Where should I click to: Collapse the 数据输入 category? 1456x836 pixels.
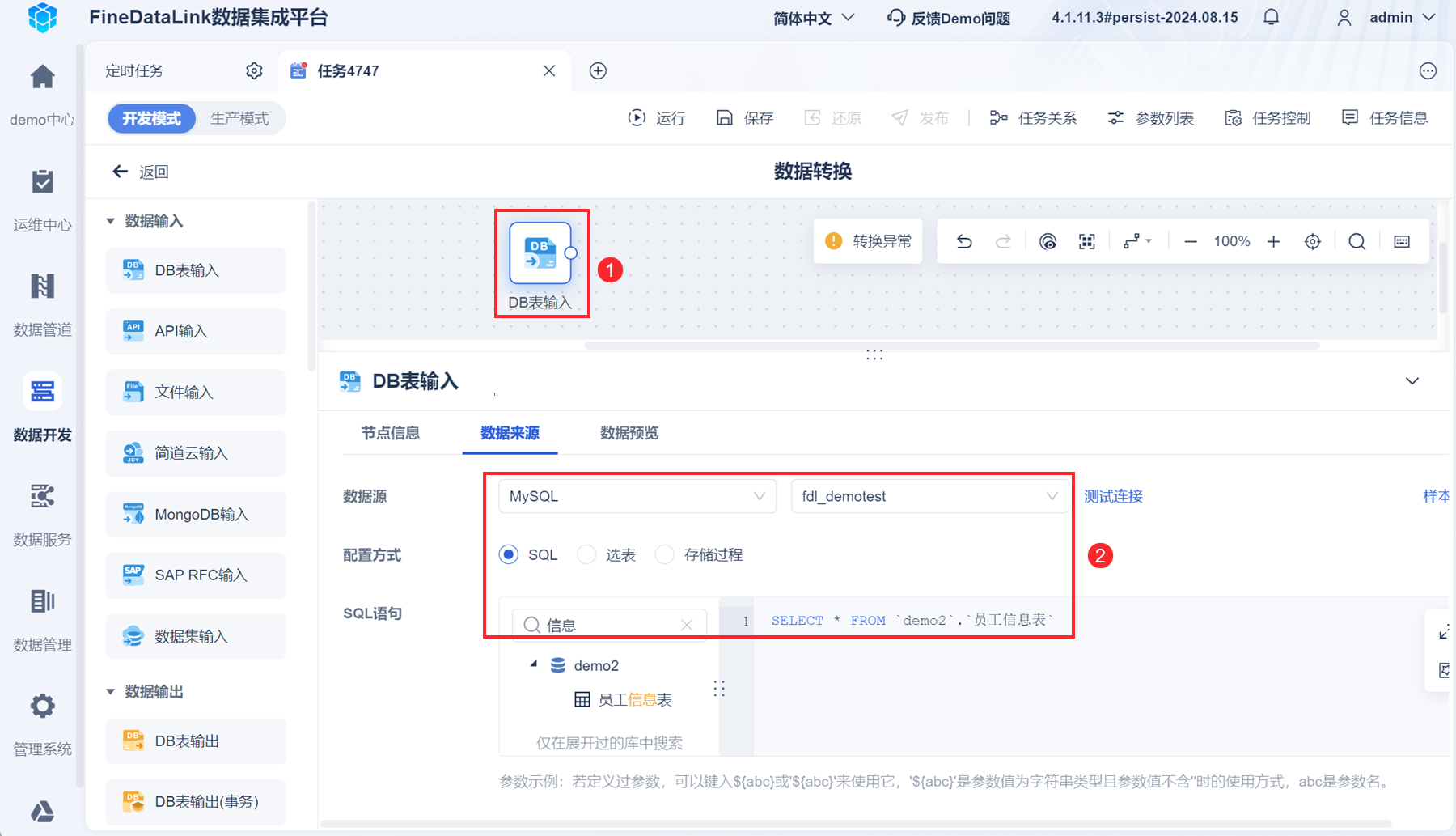pos(111,221)
